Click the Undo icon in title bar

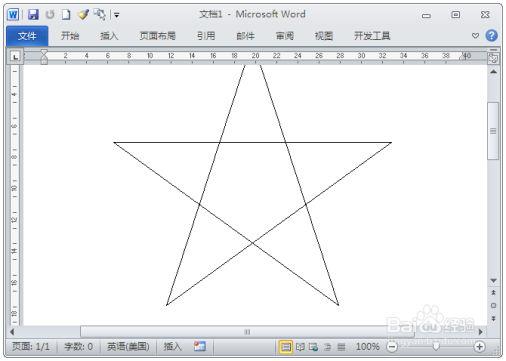click(50, 14)
